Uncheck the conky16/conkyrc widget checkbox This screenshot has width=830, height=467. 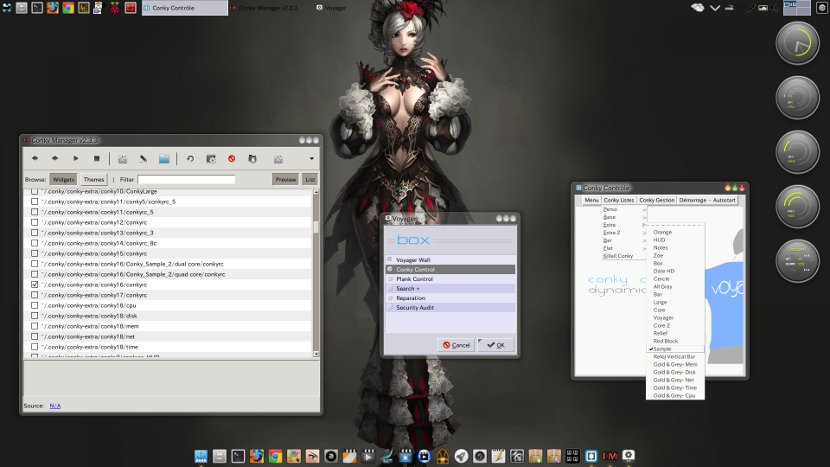[x=34, y=284]
